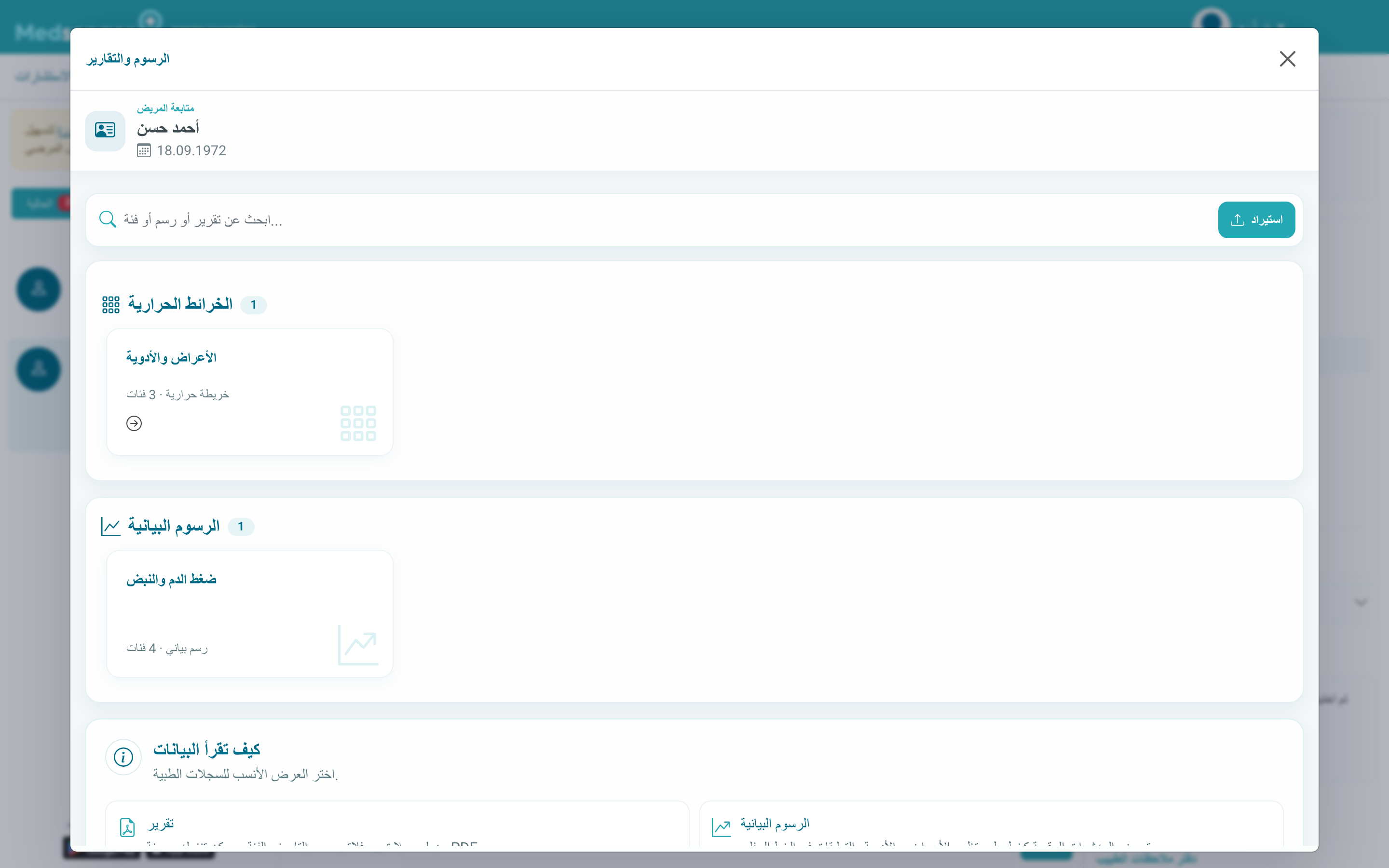Click the arrow icon in الأعراض والأدوية card

134,424
